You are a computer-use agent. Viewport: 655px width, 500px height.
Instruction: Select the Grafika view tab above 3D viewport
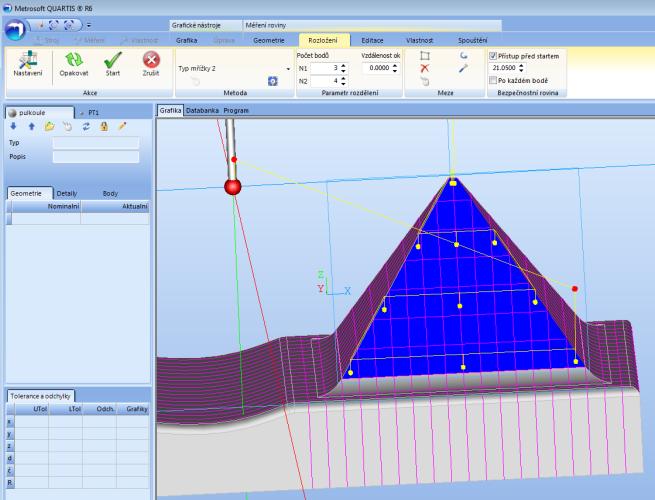point(170,111)
